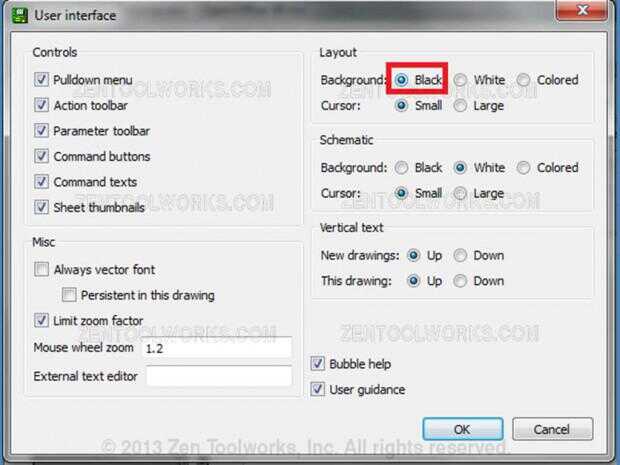The image size is (620, 465).
Task: Toggle the Action toolbar checkbox
Action: click(x=42, y=106)
